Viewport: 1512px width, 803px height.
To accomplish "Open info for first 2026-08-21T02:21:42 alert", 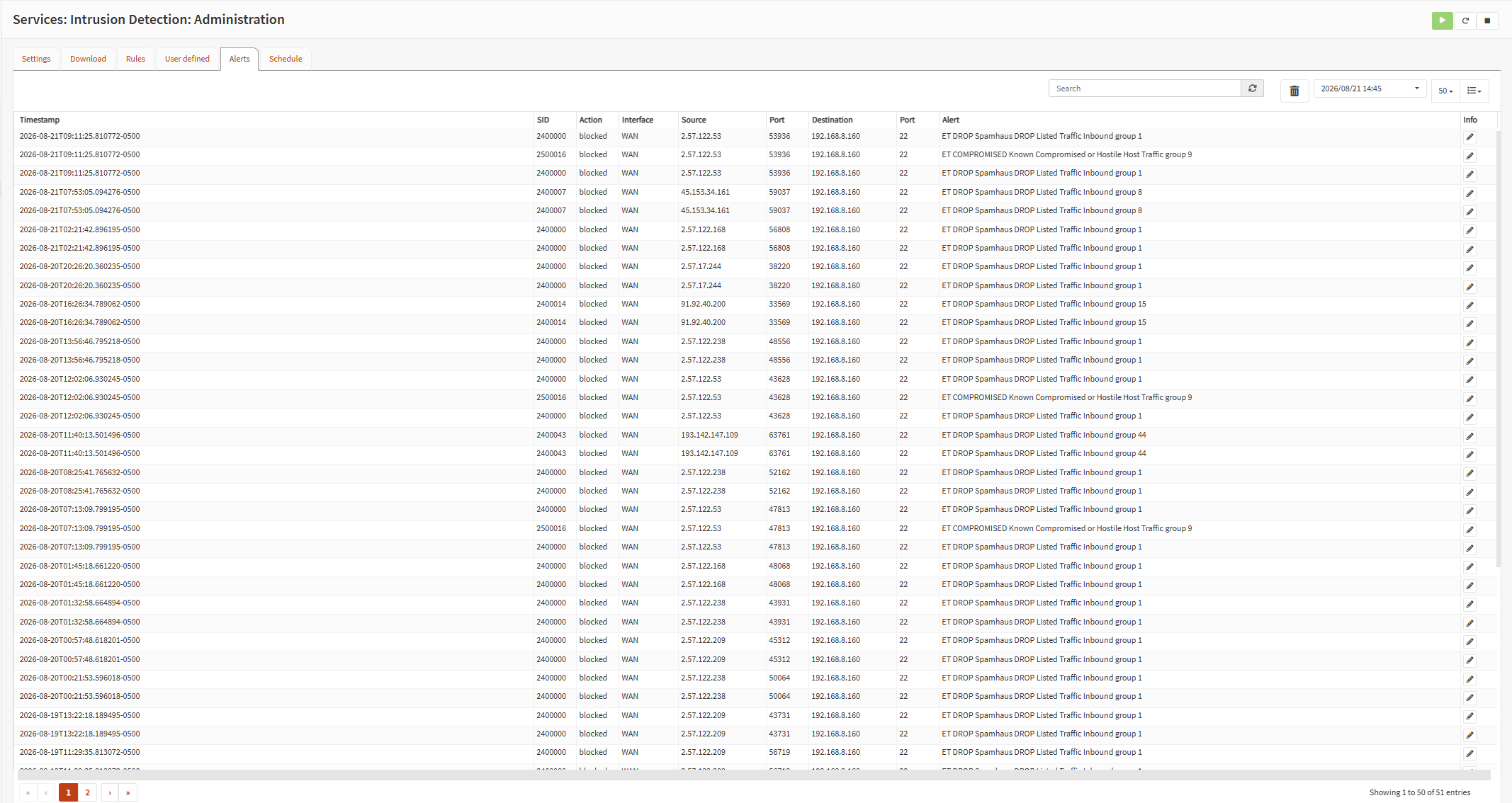I will click(1470, 231).
